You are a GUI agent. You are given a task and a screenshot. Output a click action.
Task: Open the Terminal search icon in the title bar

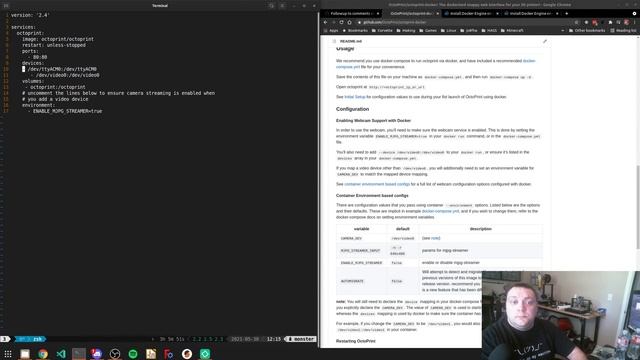271,6
